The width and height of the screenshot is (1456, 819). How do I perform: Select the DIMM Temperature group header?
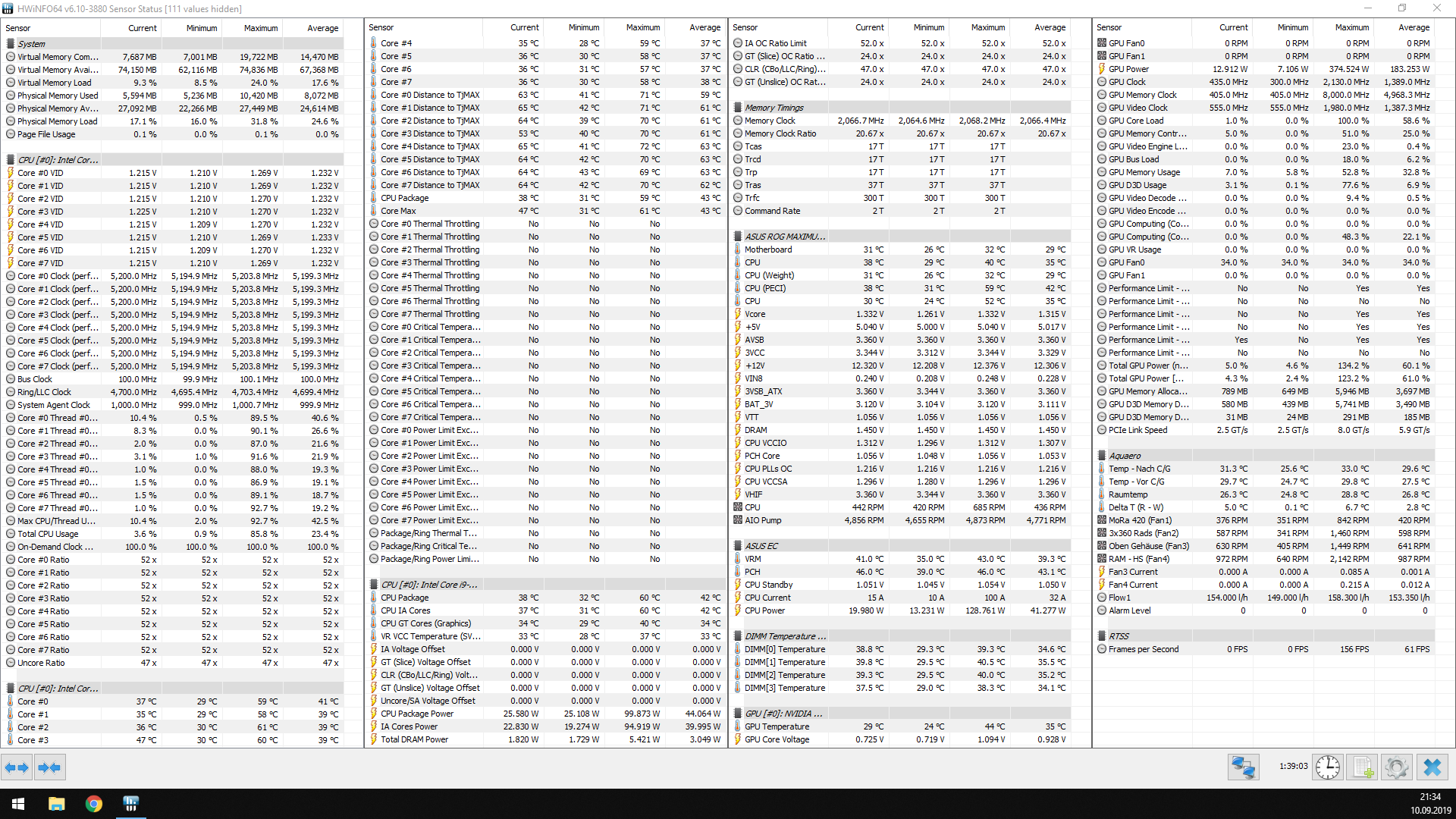pos(780,636)
